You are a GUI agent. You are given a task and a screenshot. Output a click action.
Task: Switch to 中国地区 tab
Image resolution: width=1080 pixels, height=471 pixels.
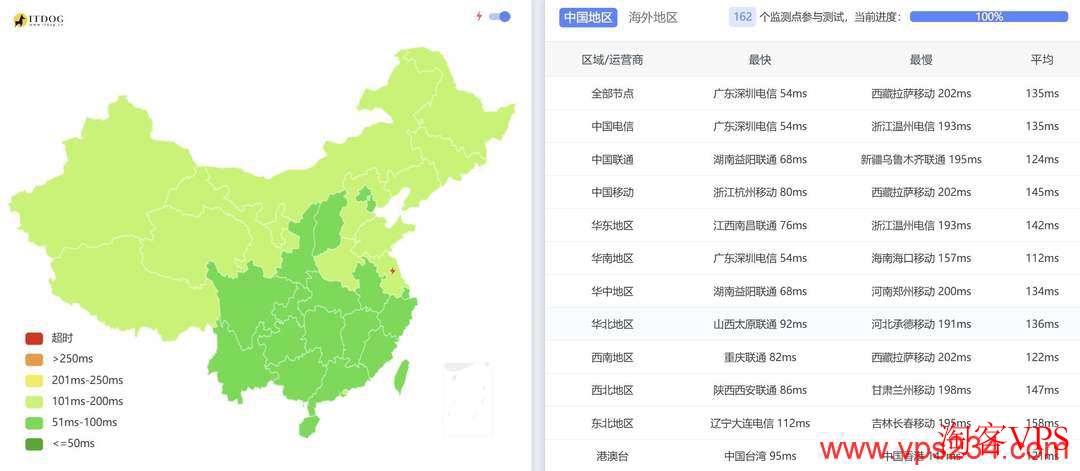(x=588, y=17)
